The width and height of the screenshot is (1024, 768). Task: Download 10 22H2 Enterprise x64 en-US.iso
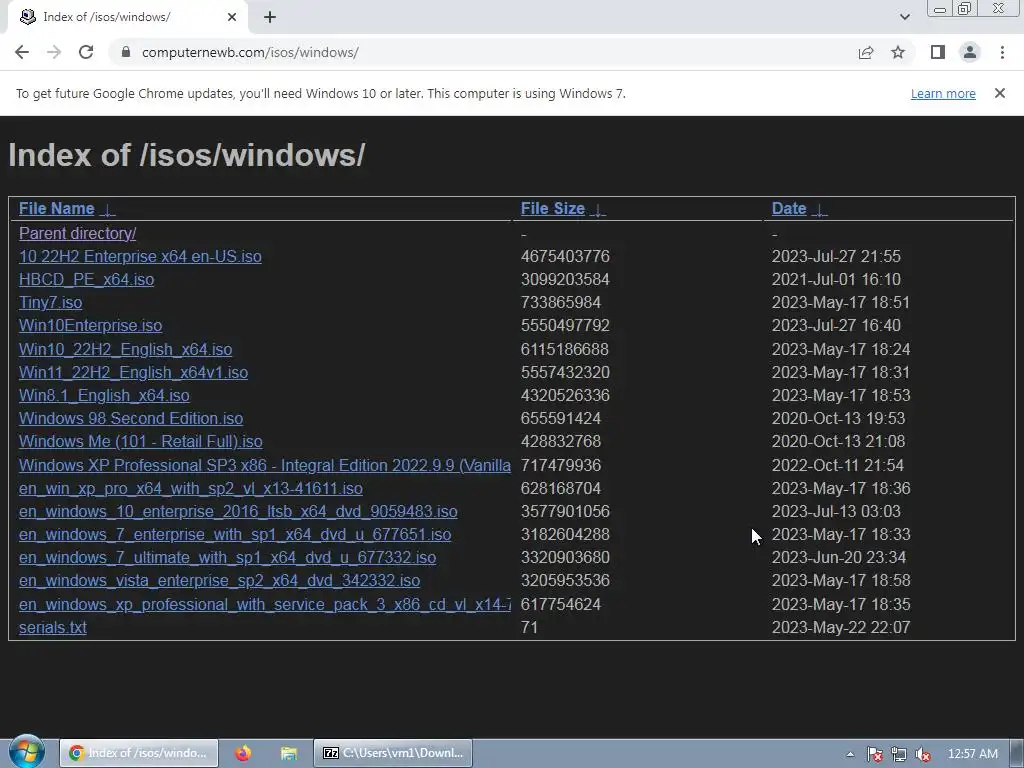click(140, 256)
